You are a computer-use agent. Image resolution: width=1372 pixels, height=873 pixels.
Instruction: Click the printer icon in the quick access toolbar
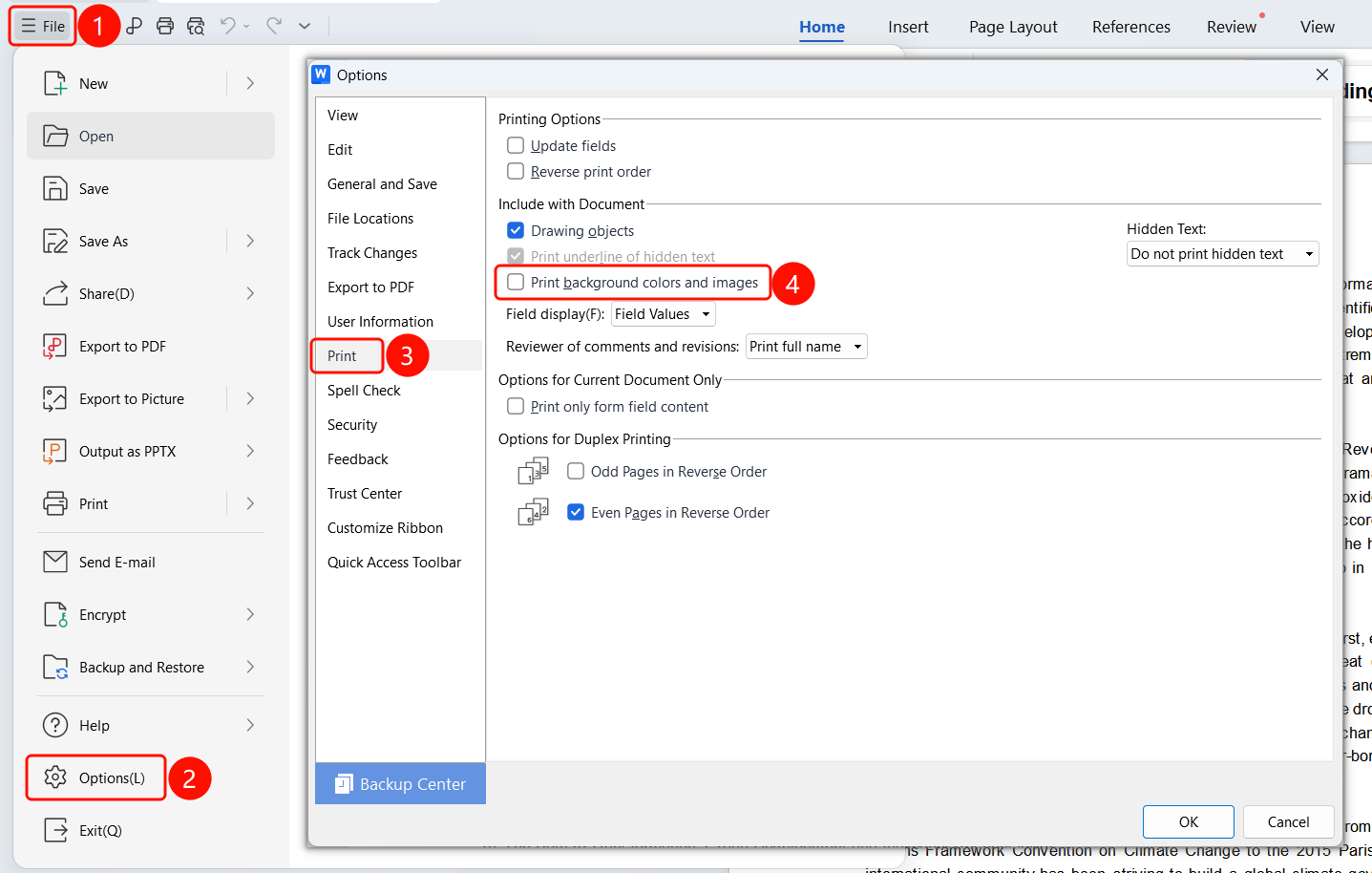pos(165,26)
